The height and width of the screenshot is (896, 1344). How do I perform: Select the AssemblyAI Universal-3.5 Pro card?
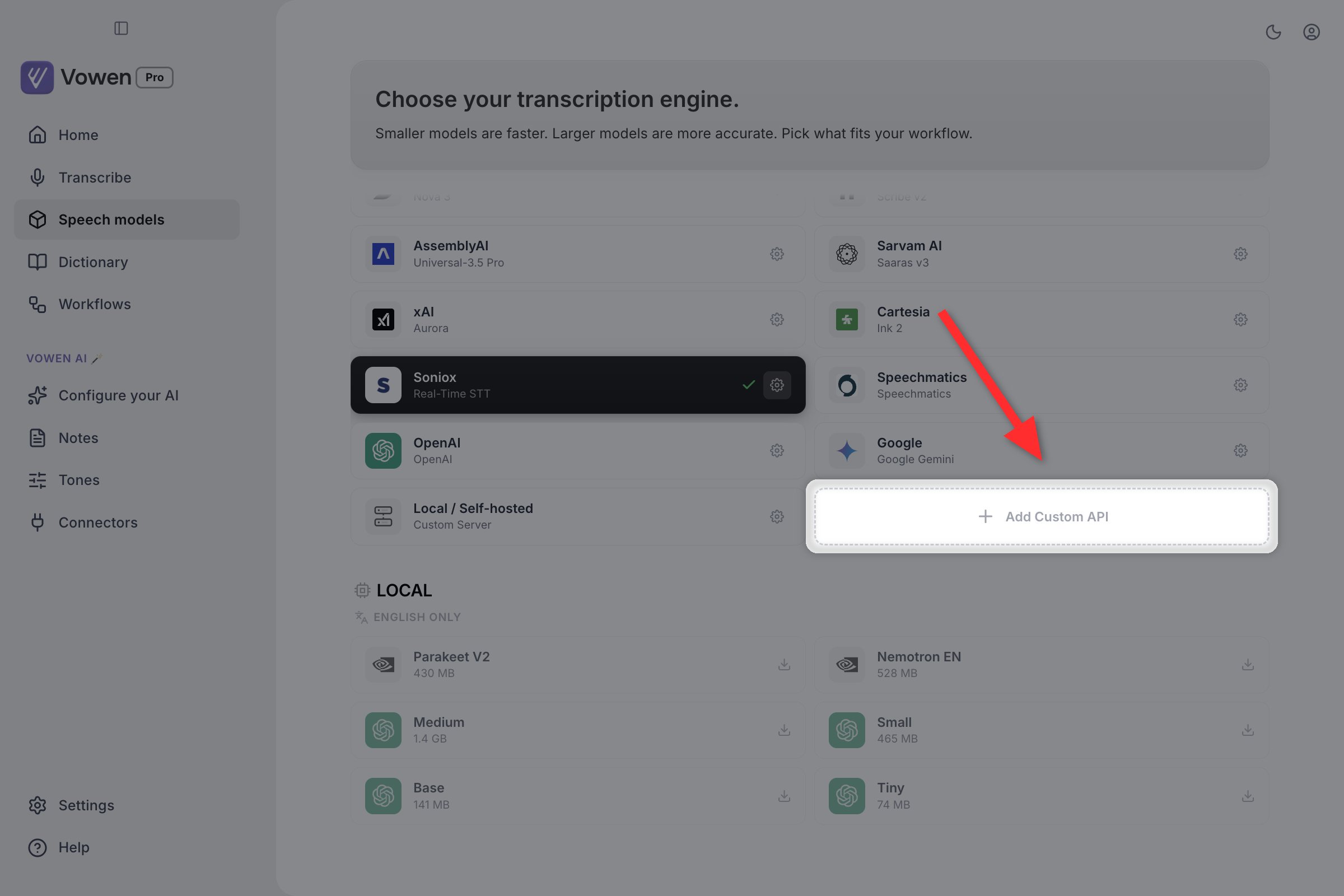[578, 254]
